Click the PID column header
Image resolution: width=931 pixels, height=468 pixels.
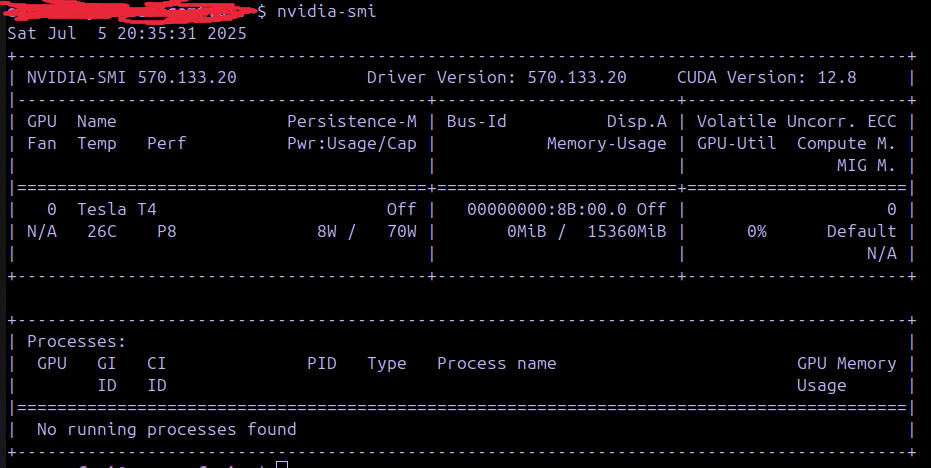click(x=322, y=364)
